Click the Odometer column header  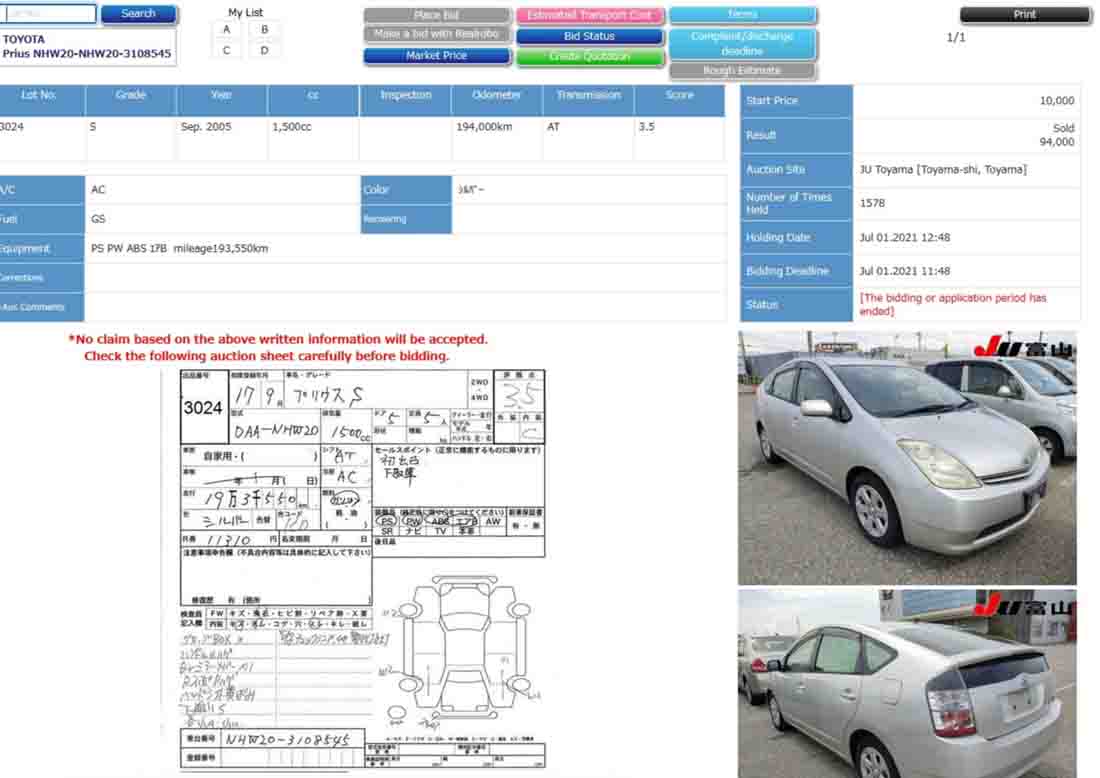pyautogui.click(x=496, y=100)
